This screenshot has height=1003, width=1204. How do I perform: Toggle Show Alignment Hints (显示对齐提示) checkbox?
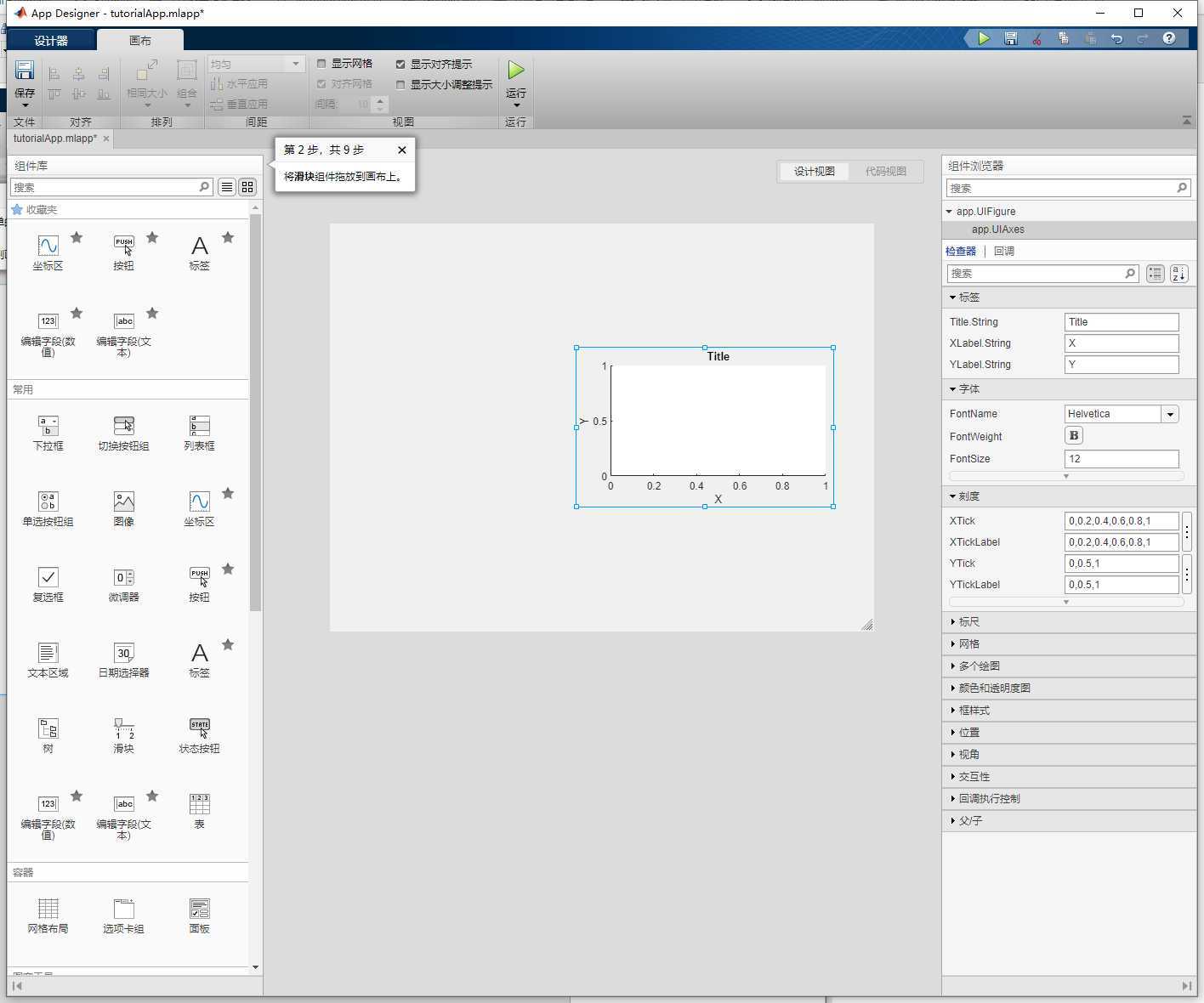[x=400, y=65]
